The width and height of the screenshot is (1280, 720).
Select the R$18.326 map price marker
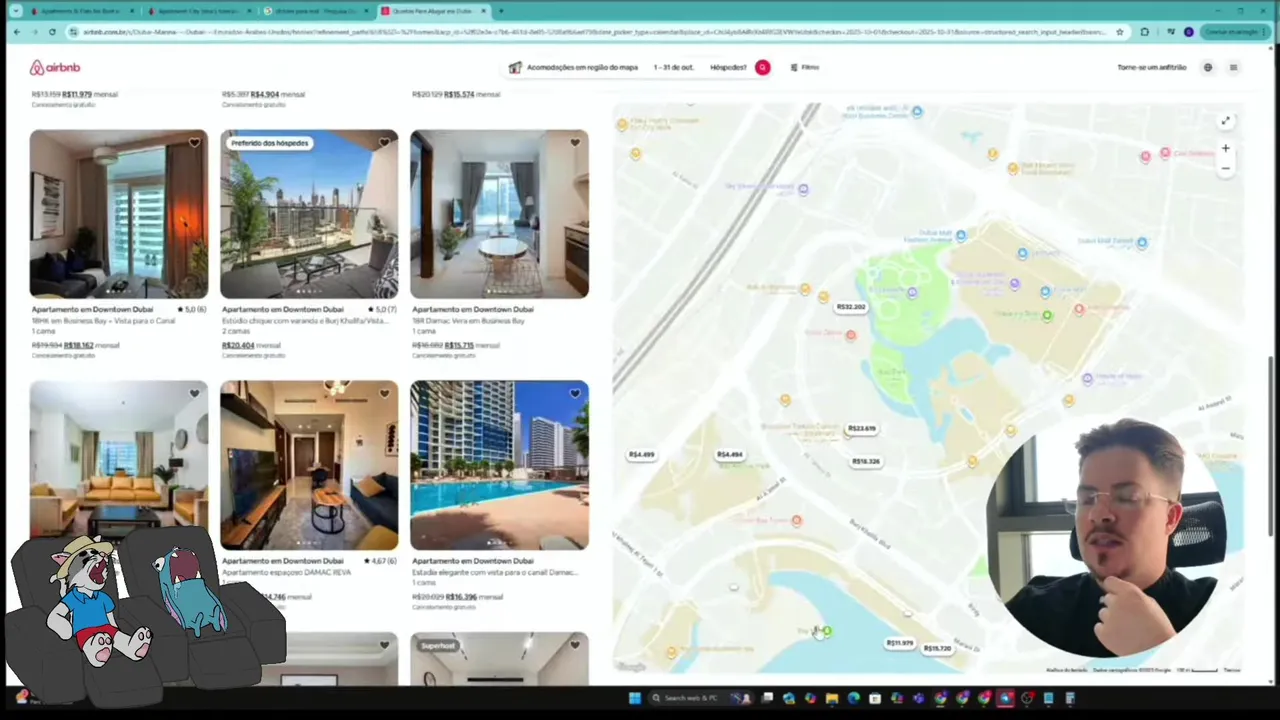[866, 461]
